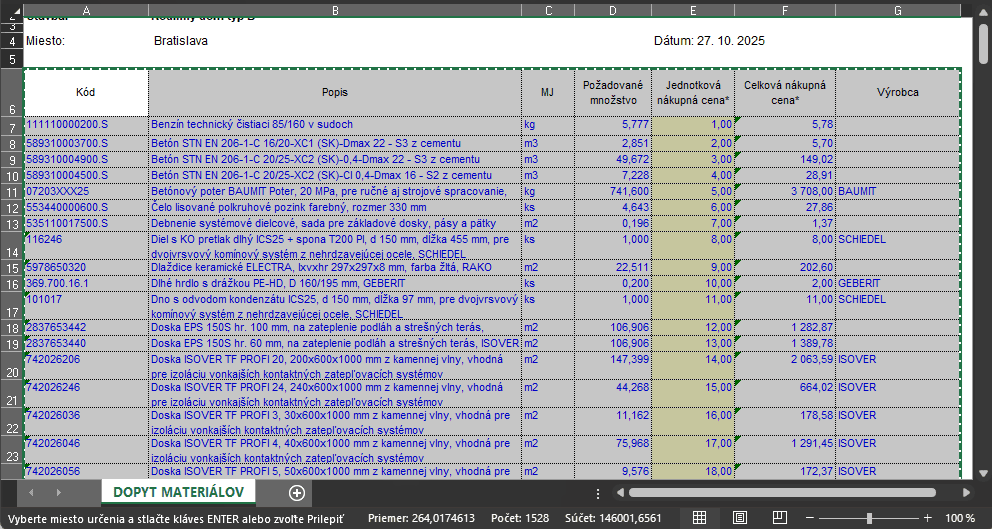Click the zoom out minus icon
Screen dimensions: 992x529
811,518
